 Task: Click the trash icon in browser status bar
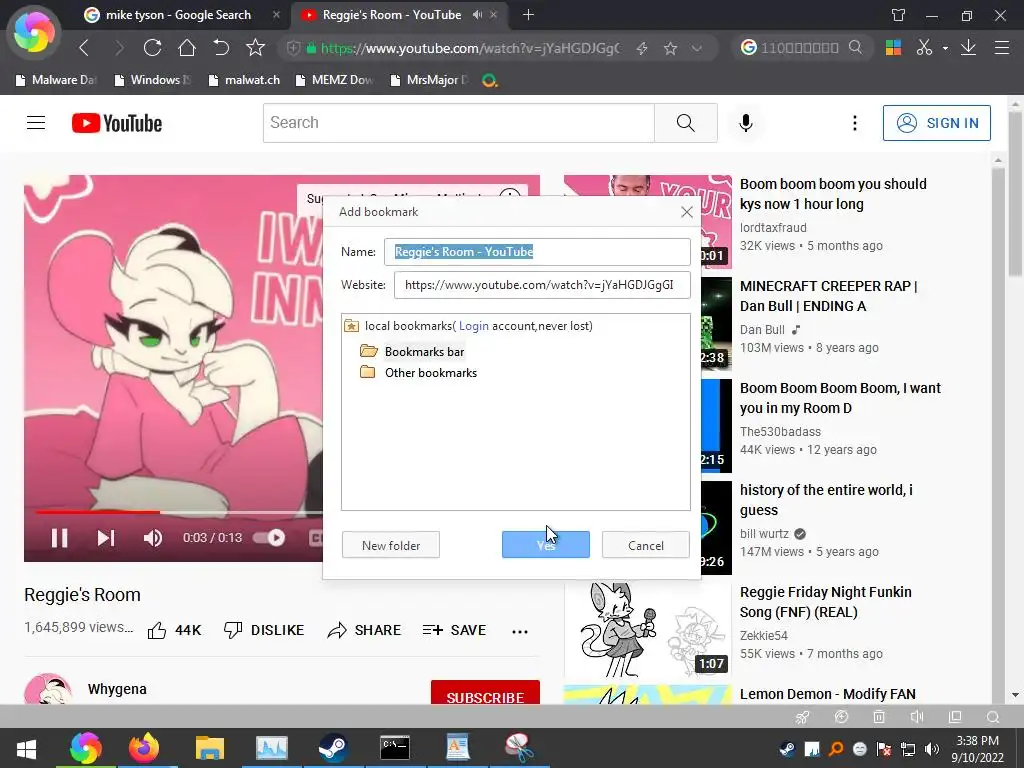pos(879,716)
